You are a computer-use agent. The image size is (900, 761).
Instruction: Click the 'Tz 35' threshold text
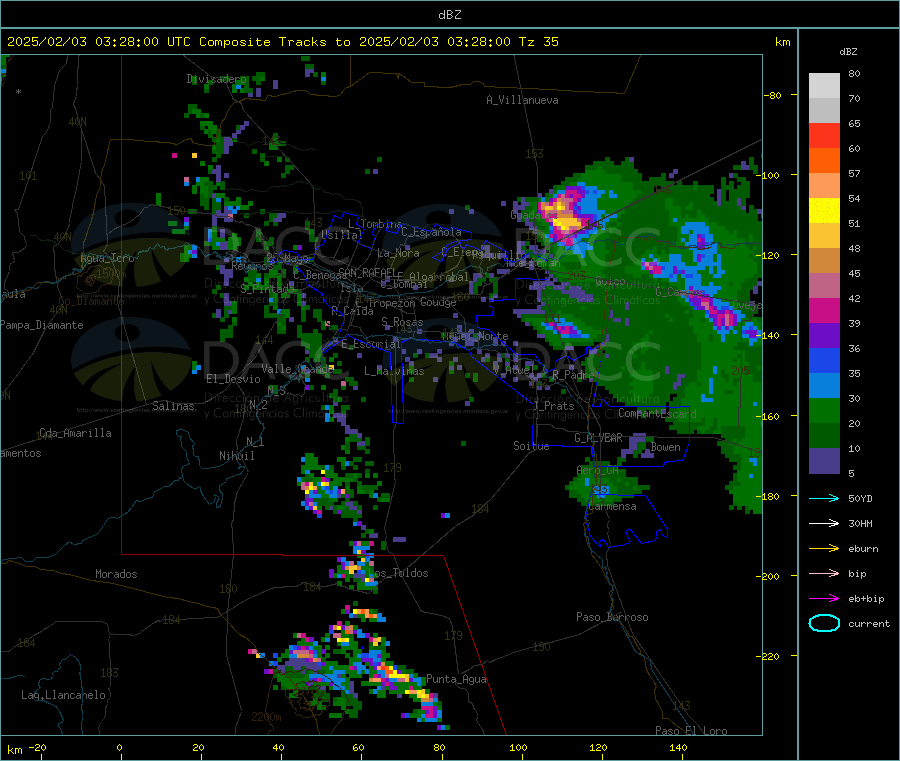[538, 42]
